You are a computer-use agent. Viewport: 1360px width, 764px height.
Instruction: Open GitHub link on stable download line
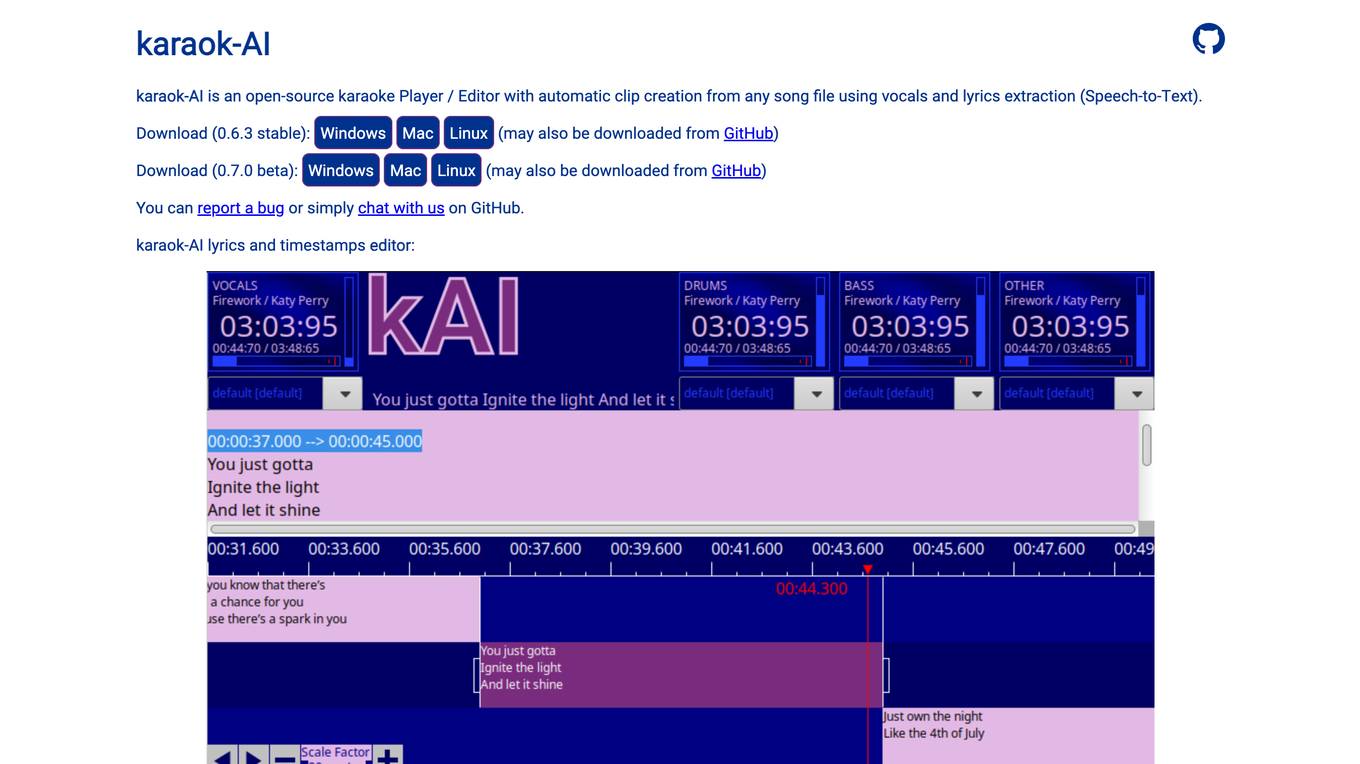749,133
